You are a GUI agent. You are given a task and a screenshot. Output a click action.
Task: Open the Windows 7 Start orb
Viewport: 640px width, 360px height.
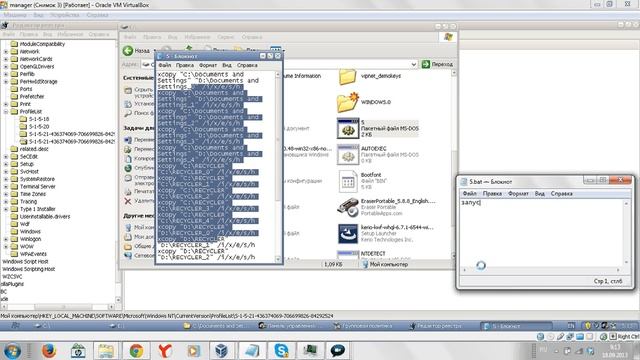(x=12, y=351)
